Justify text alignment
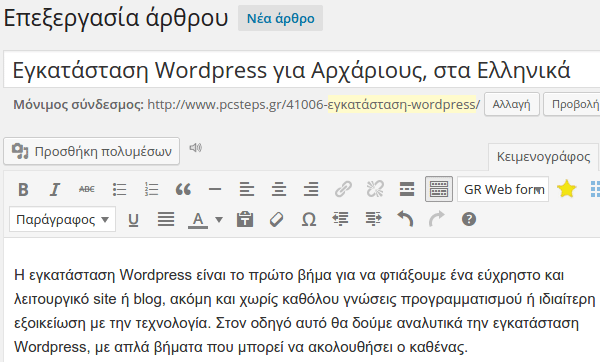Image resolution: width=600 pixels, height=362 pixels. pos(166,220)
